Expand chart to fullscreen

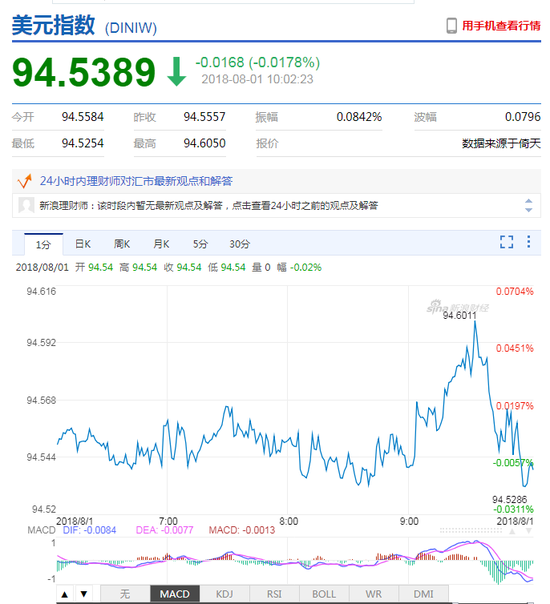pyautogui.click(x=506, y=242)
